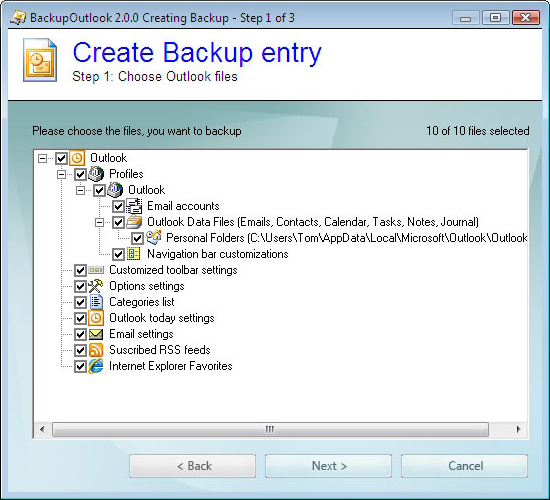The height and width of the screenshot is (500, 550).
Task: Click the Email accounts icon
Action: pos(134,206)
